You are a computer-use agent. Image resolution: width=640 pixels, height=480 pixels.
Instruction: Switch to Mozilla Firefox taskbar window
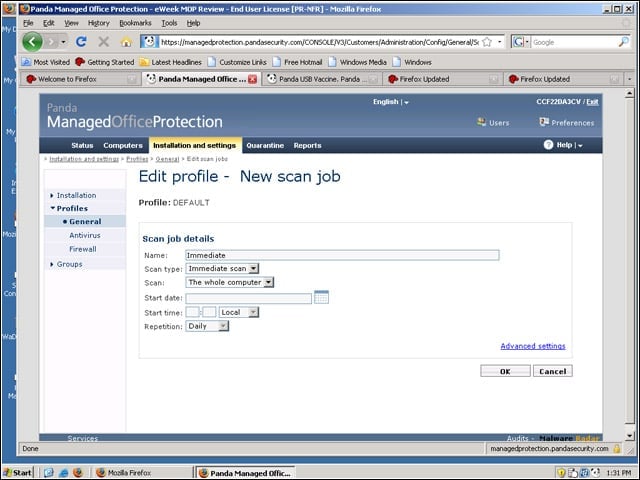point(142,473)
